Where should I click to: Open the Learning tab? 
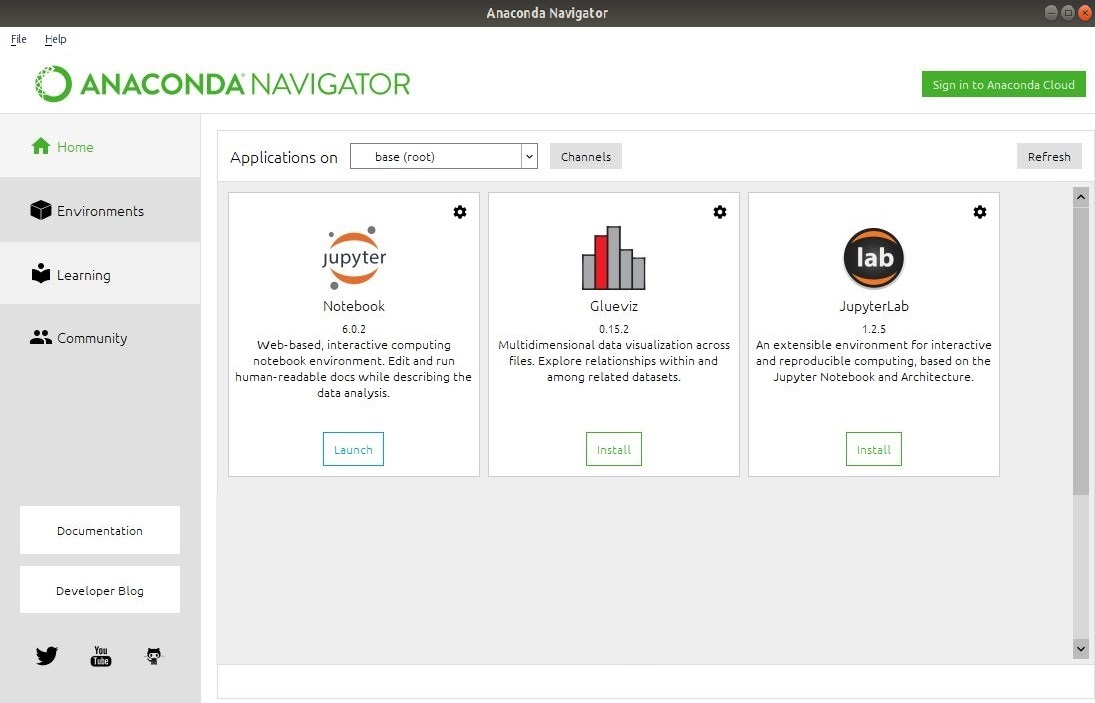tap(100, 274)
